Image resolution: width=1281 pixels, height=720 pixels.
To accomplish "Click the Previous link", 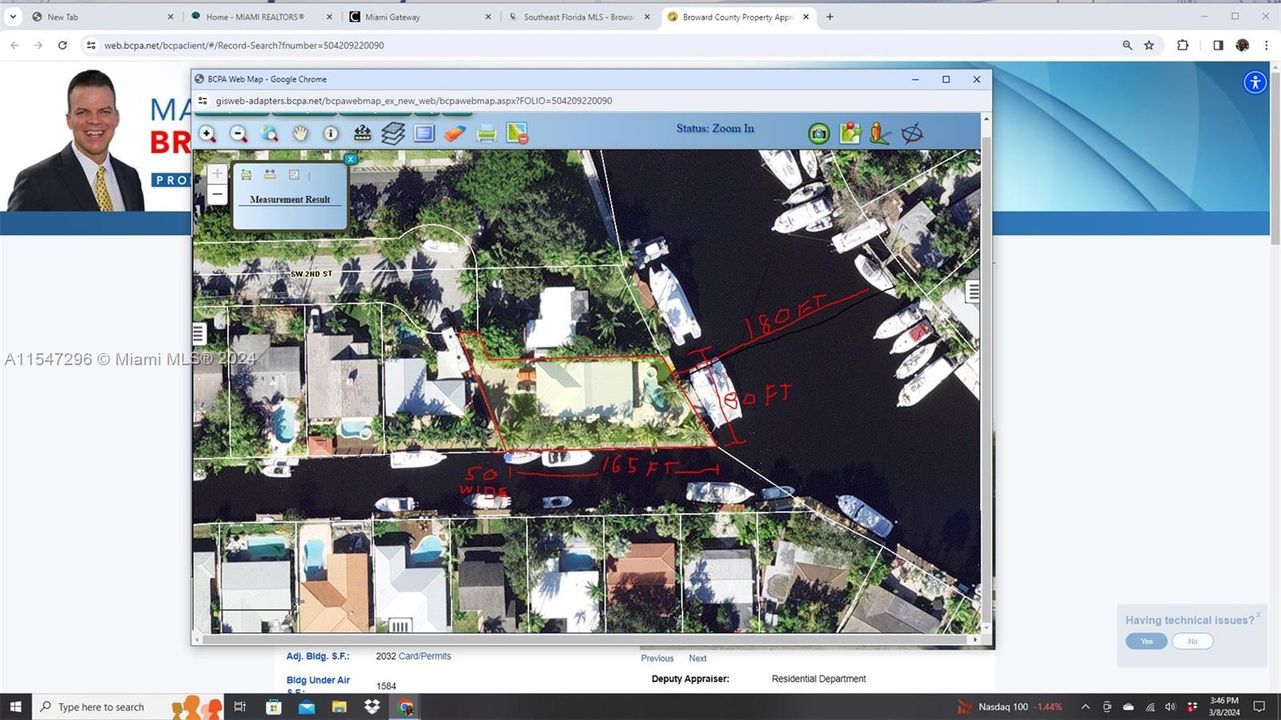I will 657,658.
